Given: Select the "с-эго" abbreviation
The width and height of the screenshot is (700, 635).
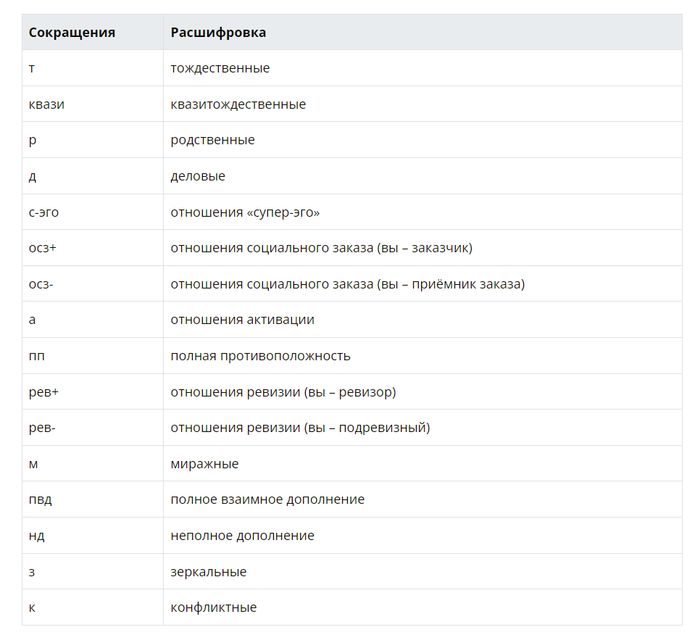Looking at the screenshot, I should tap(44, 212).
